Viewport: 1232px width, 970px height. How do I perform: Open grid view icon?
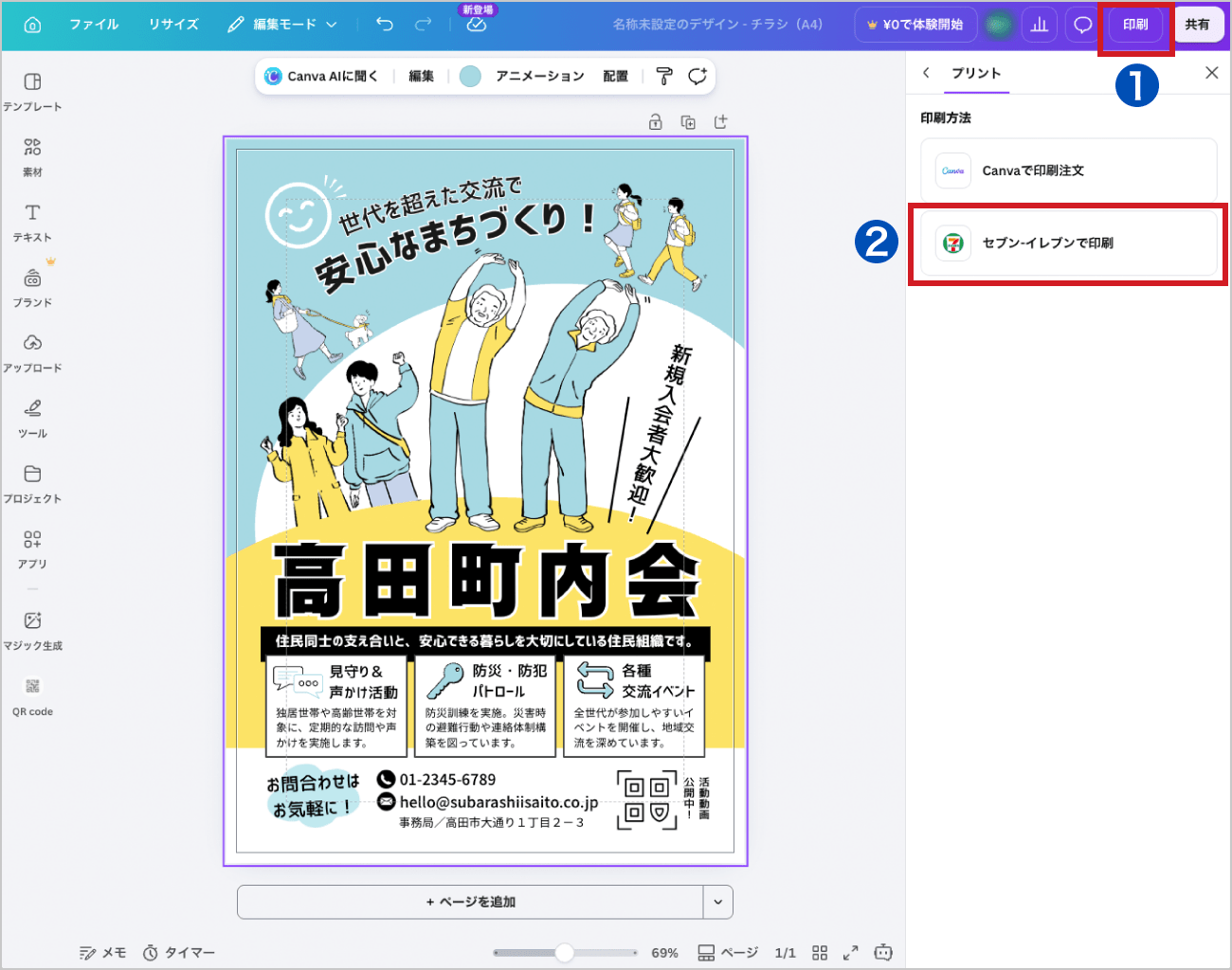[820, 953]
